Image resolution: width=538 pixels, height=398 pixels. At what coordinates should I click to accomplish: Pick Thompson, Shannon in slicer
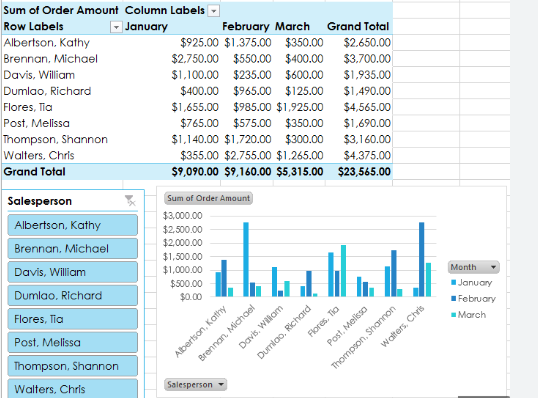[73, 366]
